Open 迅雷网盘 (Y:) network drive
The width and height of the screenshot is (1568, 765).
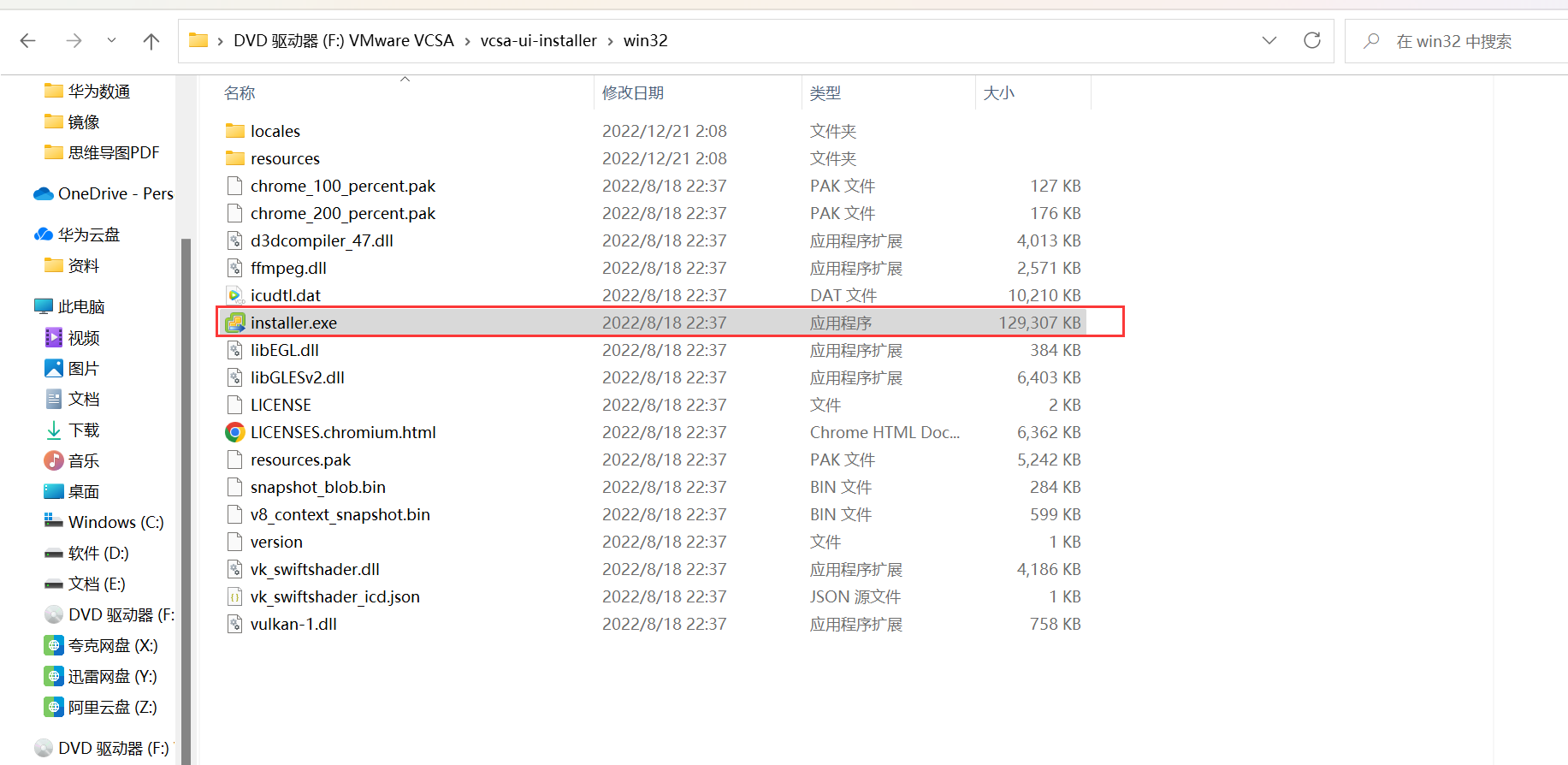click(x=113, y=676)
